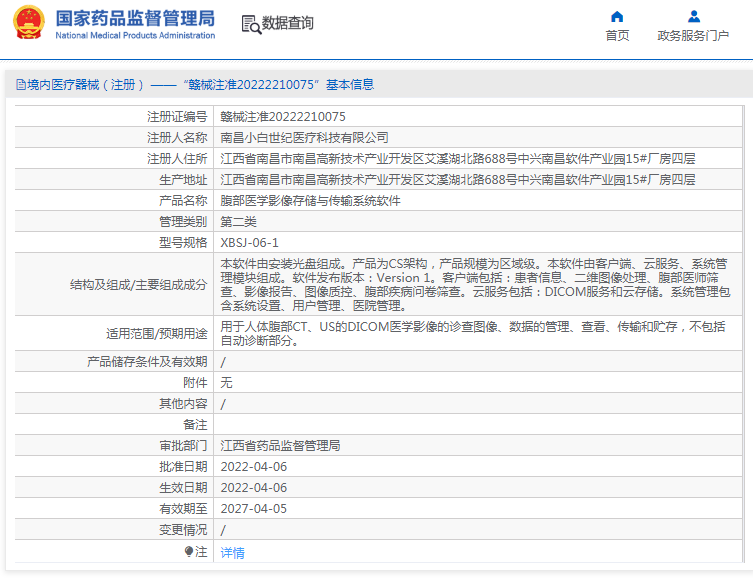
Task: Click 第二类 management class value
Action: tap(238, 222)
